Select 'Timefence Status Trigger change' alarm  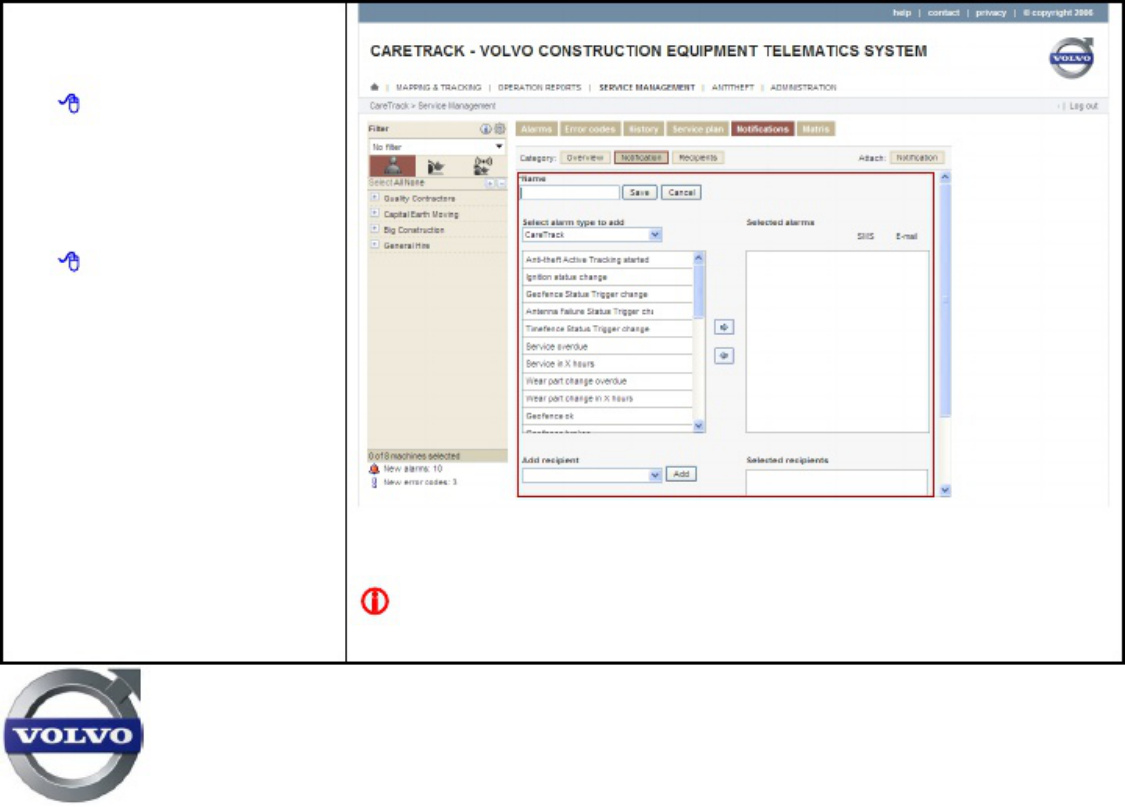607,329
